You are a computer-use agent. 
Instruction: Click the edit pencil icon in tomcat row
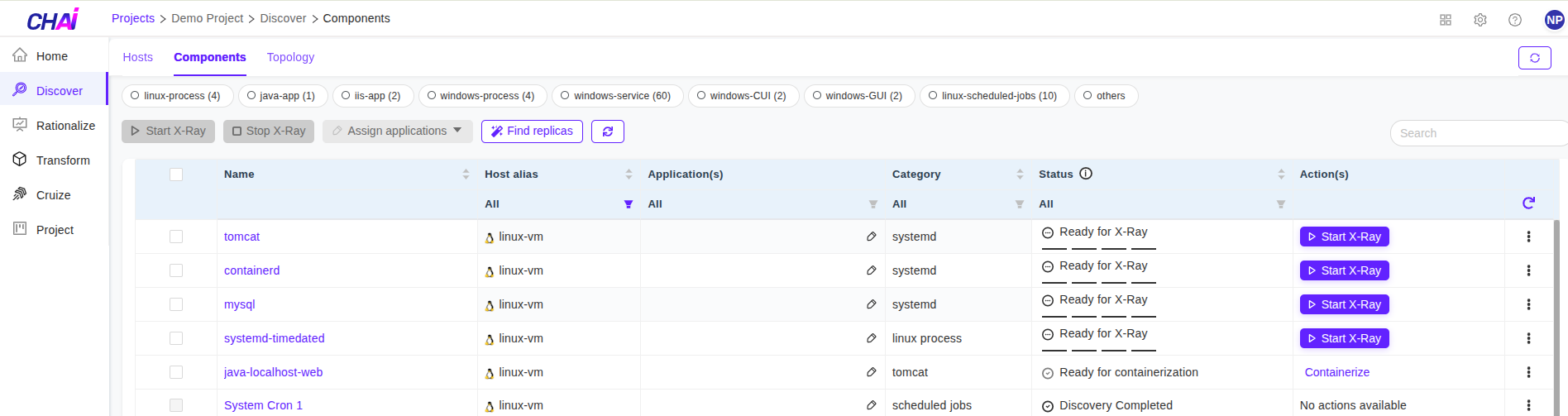[871, 237]
